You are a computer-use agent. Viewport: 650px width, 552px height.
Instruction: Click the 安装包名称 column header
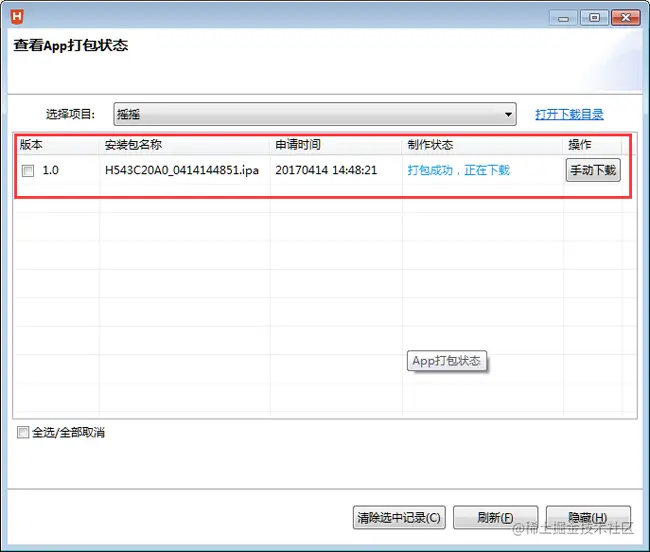coord(184,145)
